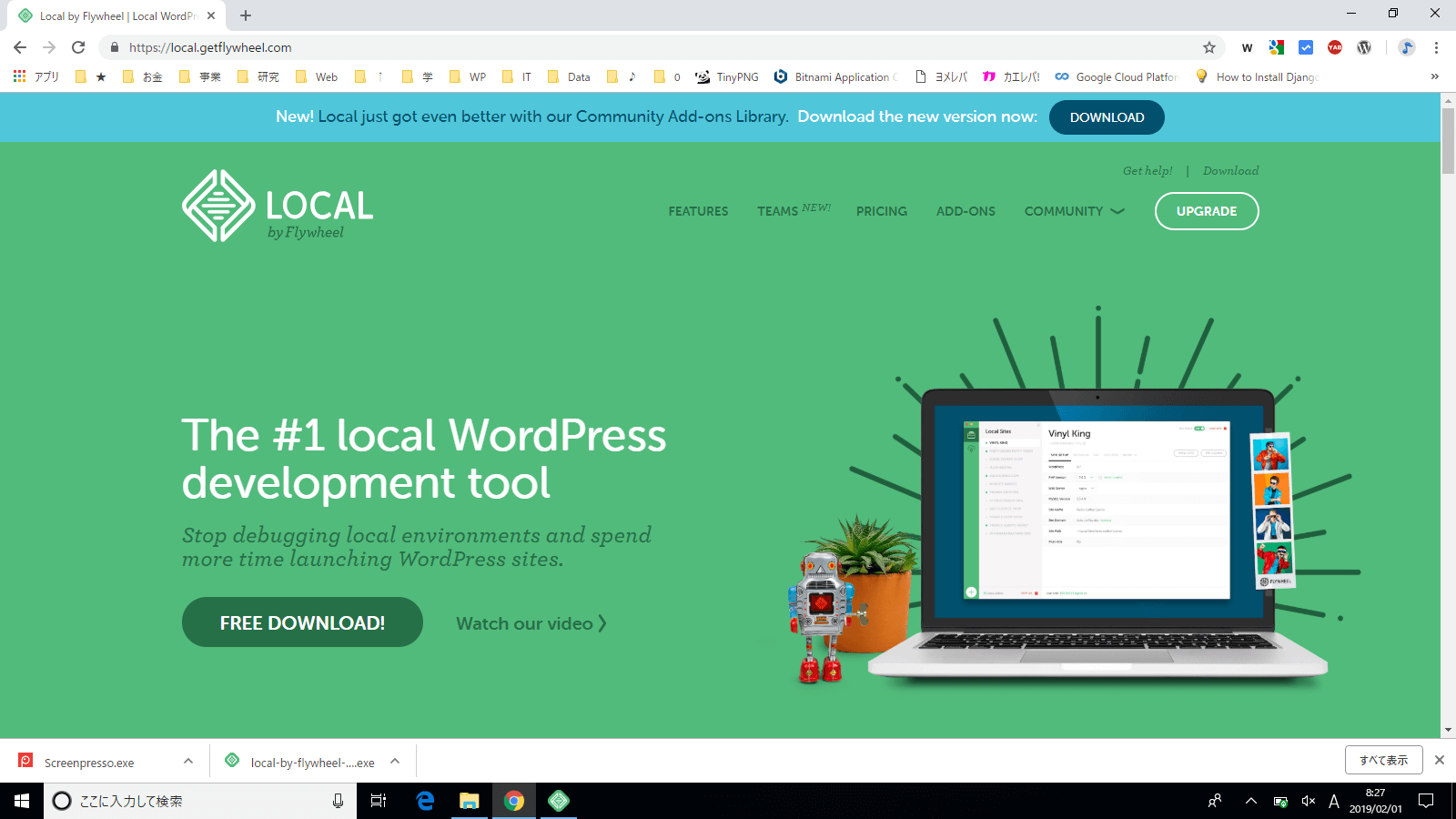Expand options for the Screenpresso.exe download
This screenshot has width=1456, height=819.
(x=188, y=762)
